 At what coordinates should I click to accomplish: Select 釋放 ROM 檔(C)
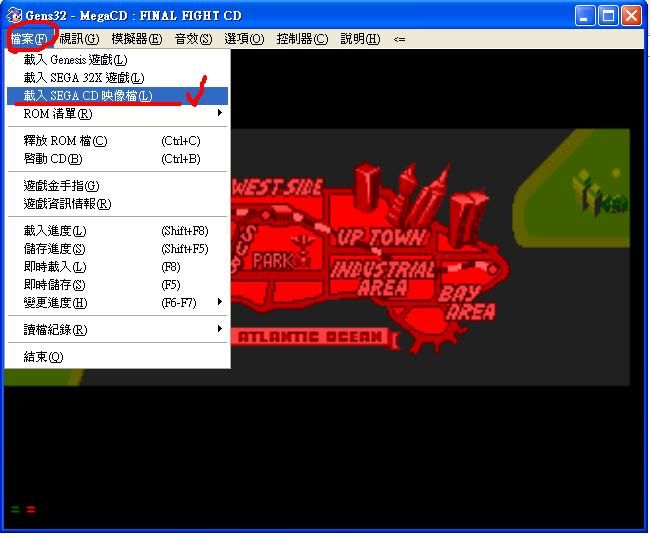pos(117,141)
